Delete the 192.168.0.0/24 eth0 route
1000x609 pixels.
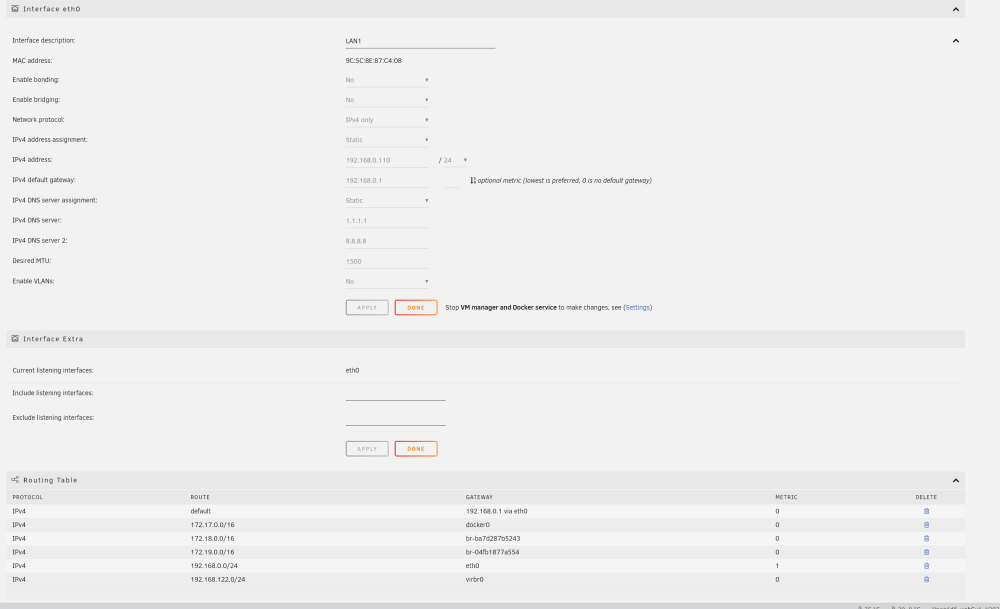point(926,566)
